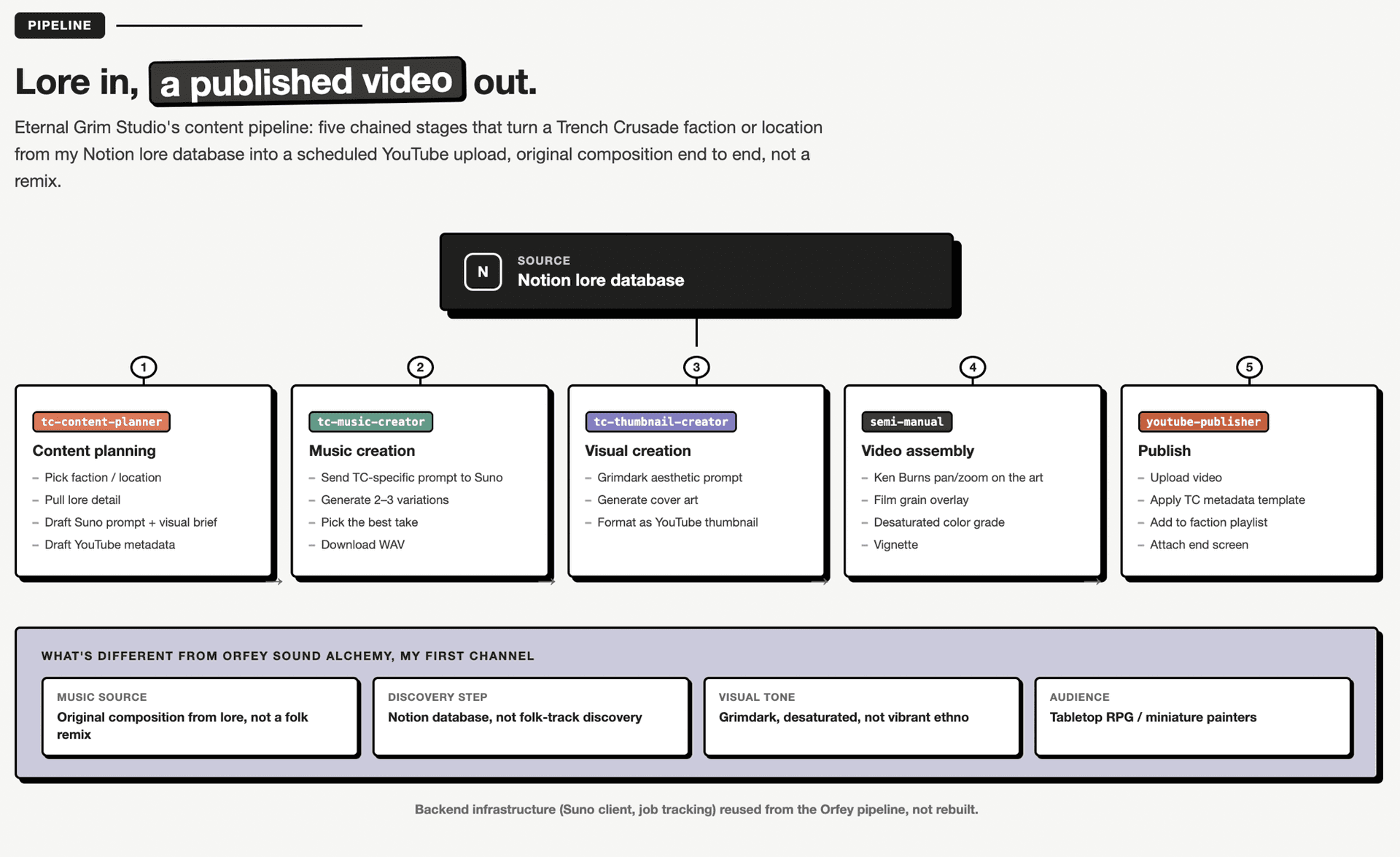Click 'Grimdark aesthetic prompt' item
This screenshot has width=1400, height=857.
tap(669, 477)
